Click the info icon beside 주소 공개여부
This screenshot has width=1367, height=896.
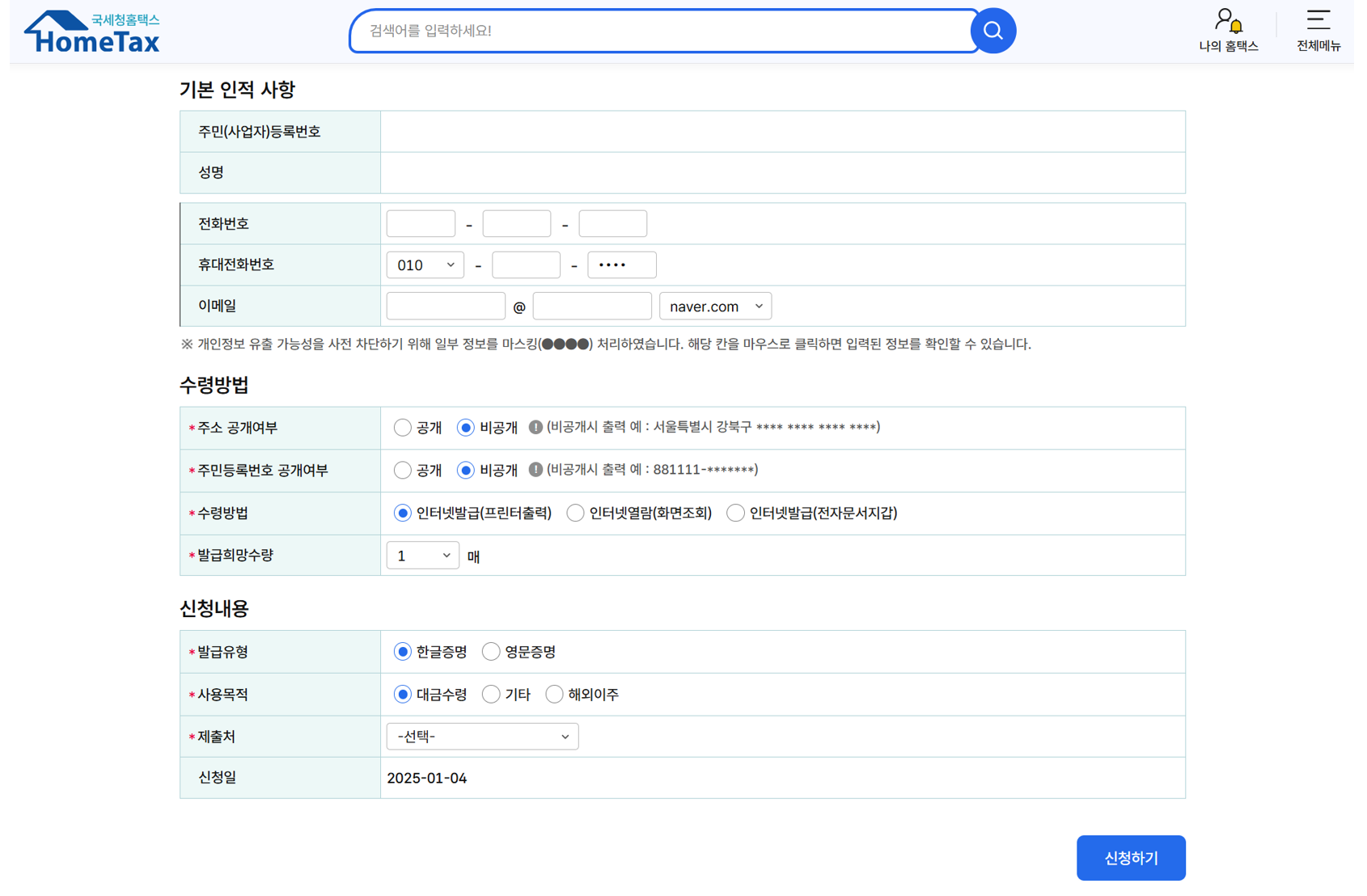535,427
